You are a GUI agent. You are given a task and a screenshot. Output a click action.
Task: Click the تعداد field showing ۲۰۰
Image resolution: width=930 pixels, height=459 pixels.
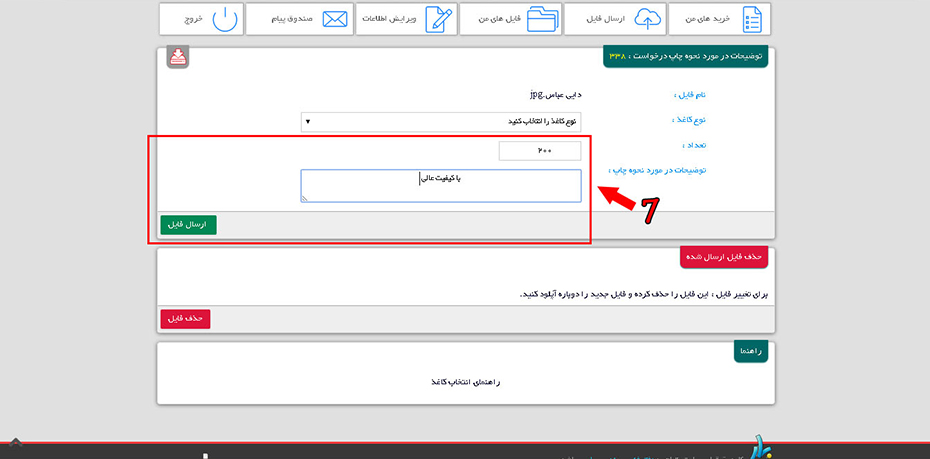click(540, 150)
